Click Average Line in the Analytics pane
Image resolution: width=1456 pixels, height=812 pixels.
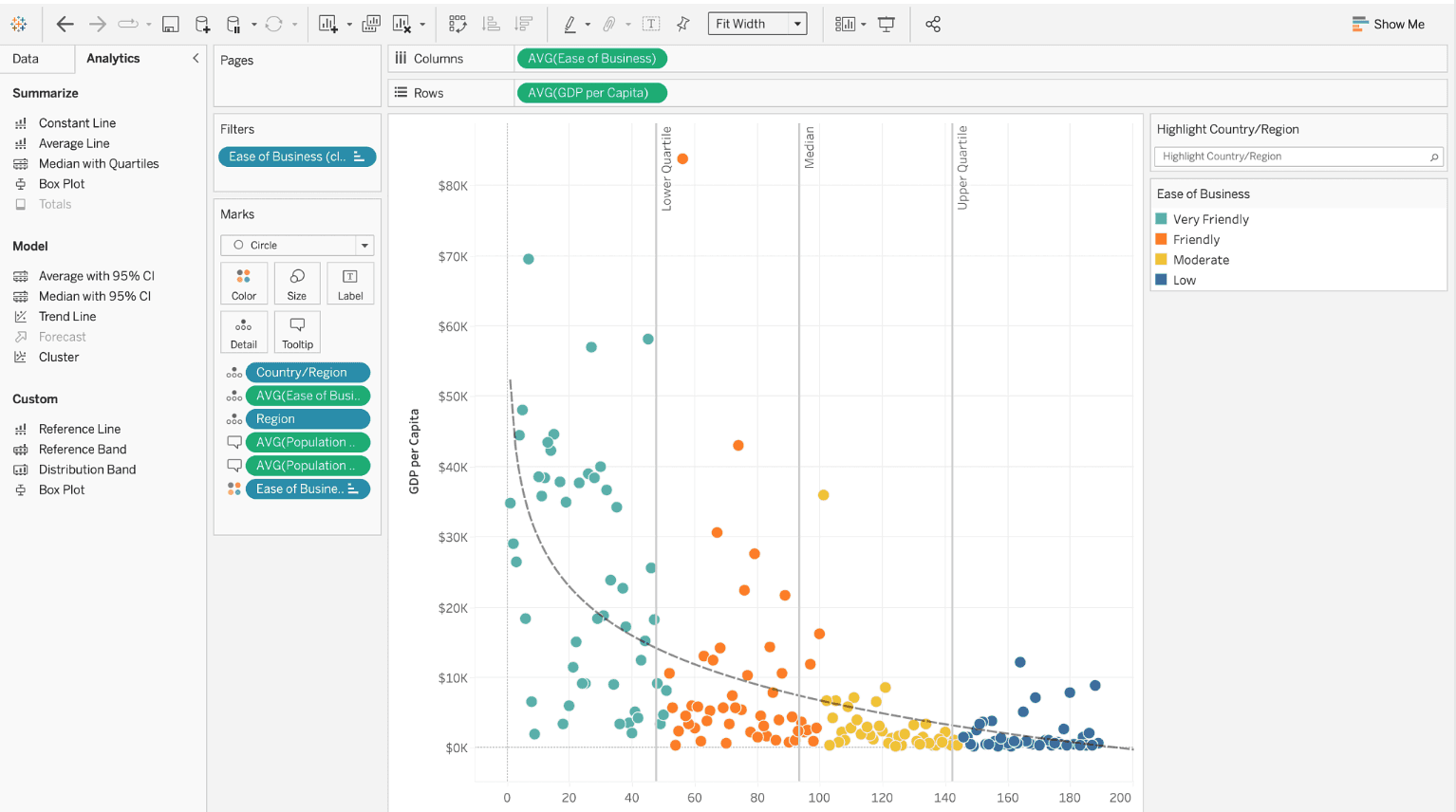74,143
